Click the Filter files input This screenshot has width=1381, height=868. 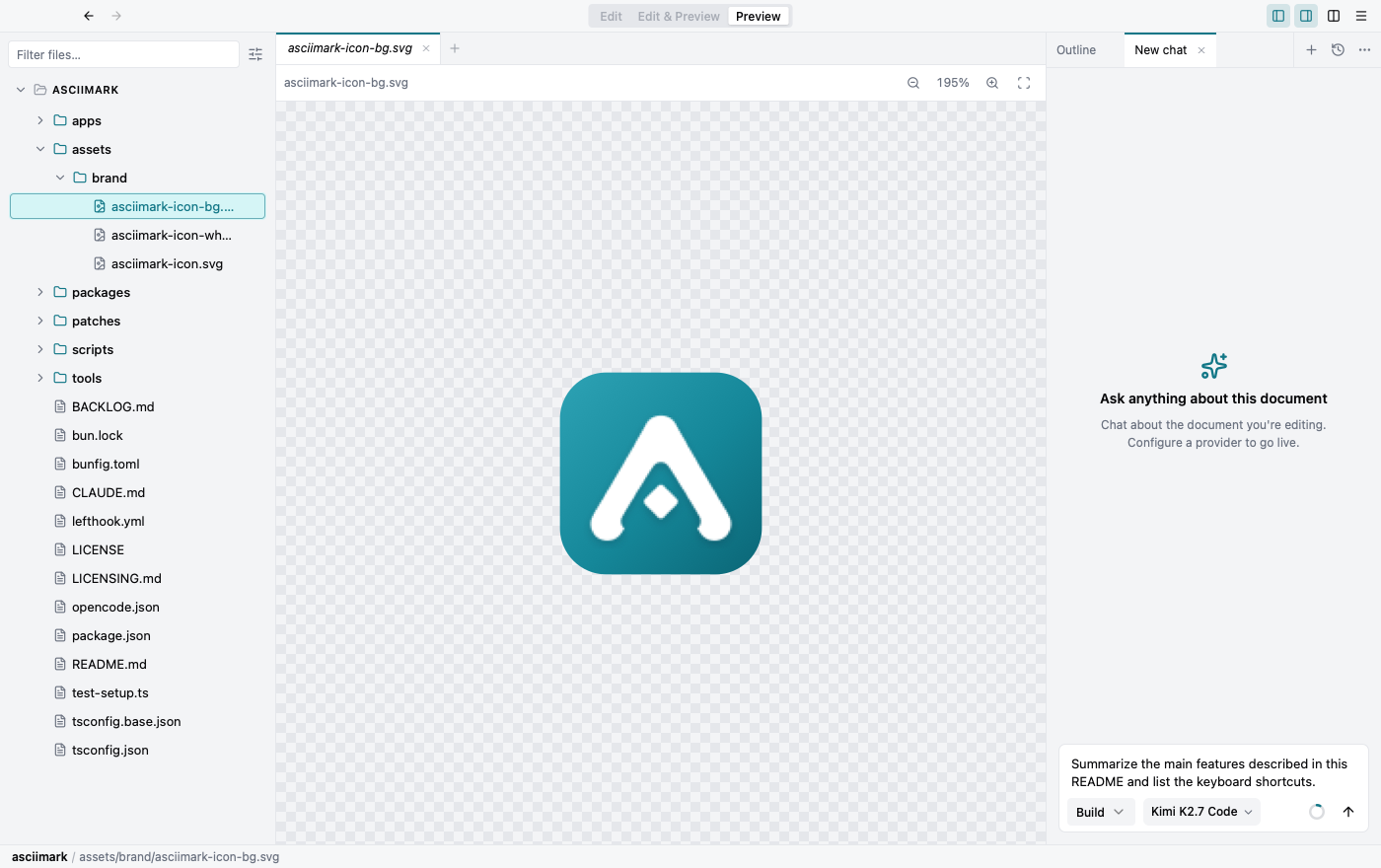pos(123,54)
